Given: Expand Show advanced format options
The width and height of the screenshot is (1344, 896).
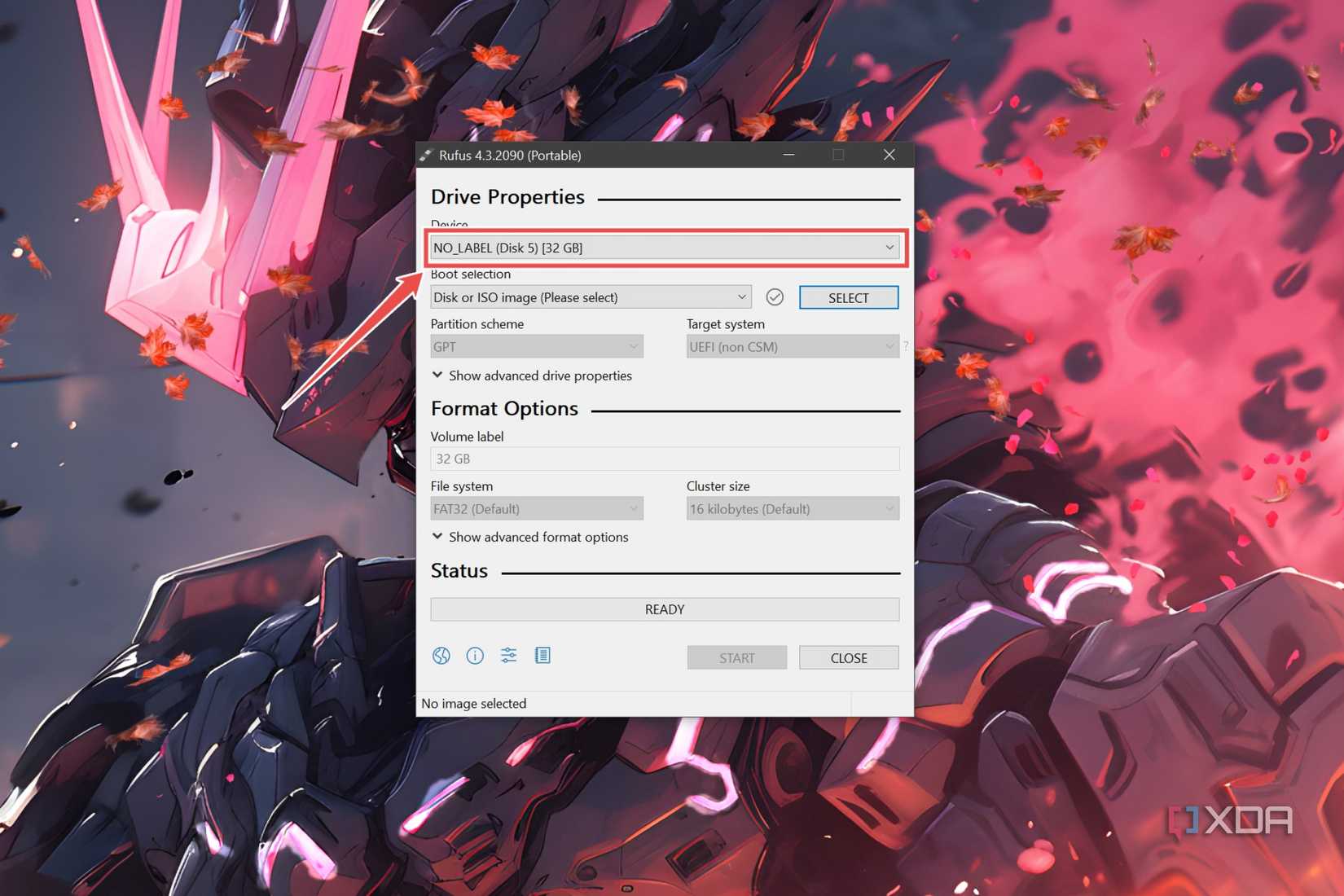Looking at the screenshot, I should click(530, 537).
